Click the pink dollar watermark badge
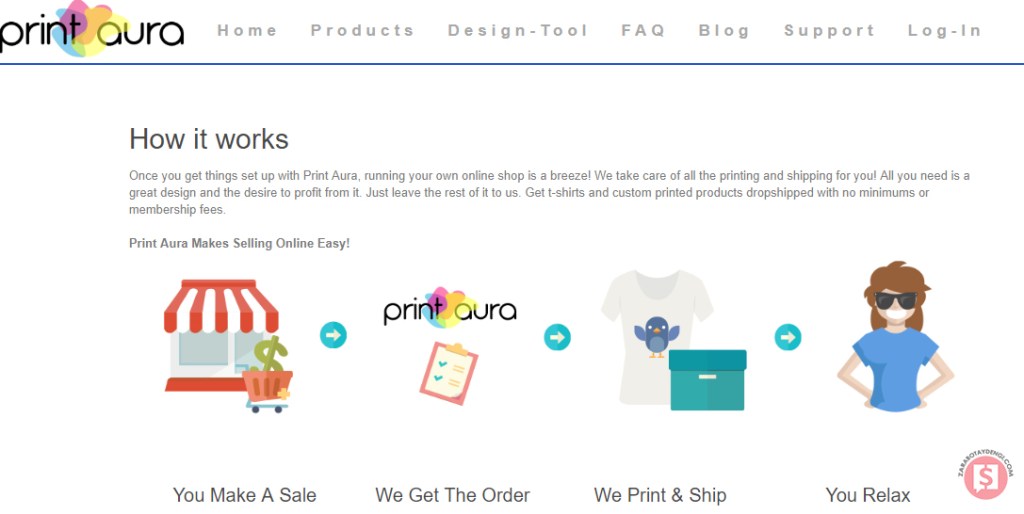 [x=985, y=475]
